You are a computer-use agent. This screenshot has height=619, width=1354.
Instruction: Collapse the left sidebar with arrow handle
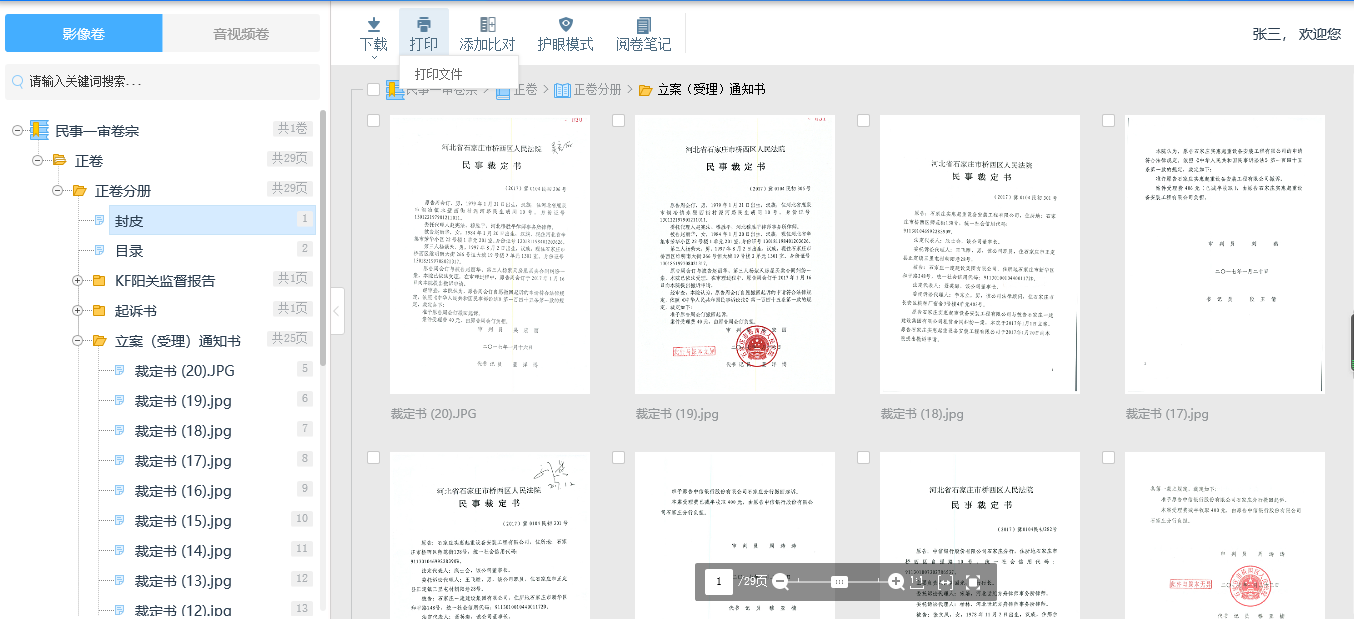pyautogui.click(x=337, y=310)
